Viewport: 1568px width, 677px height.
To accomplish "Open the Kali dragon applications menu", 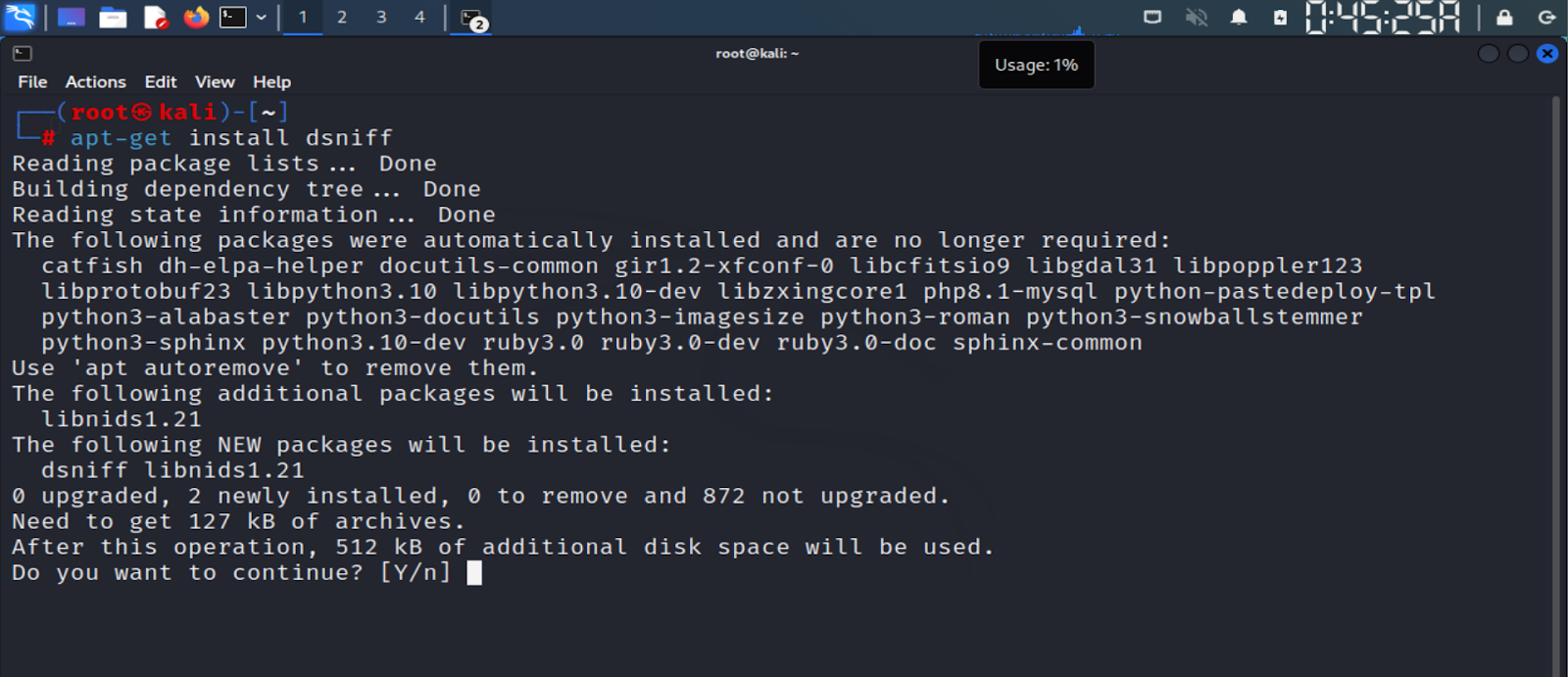I will click(x=20, y=17).
